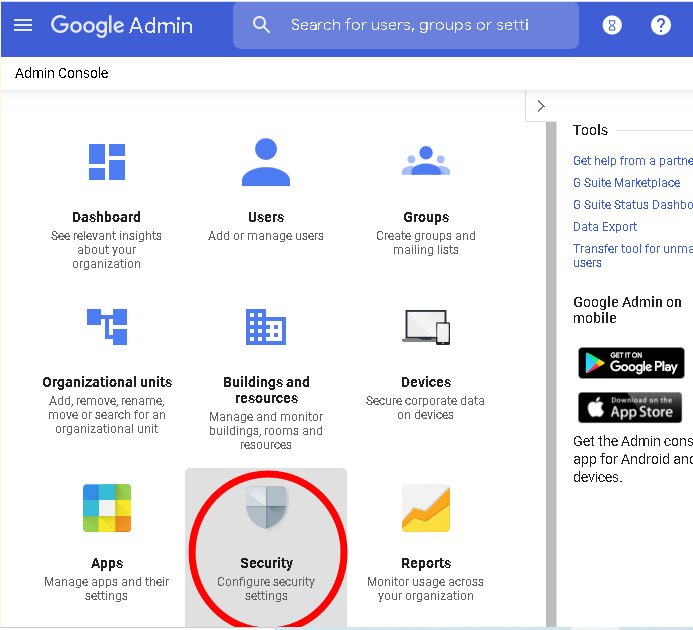693x630 pixels.
Task: Click the Dashboard title text
Action: pos(107,217)
